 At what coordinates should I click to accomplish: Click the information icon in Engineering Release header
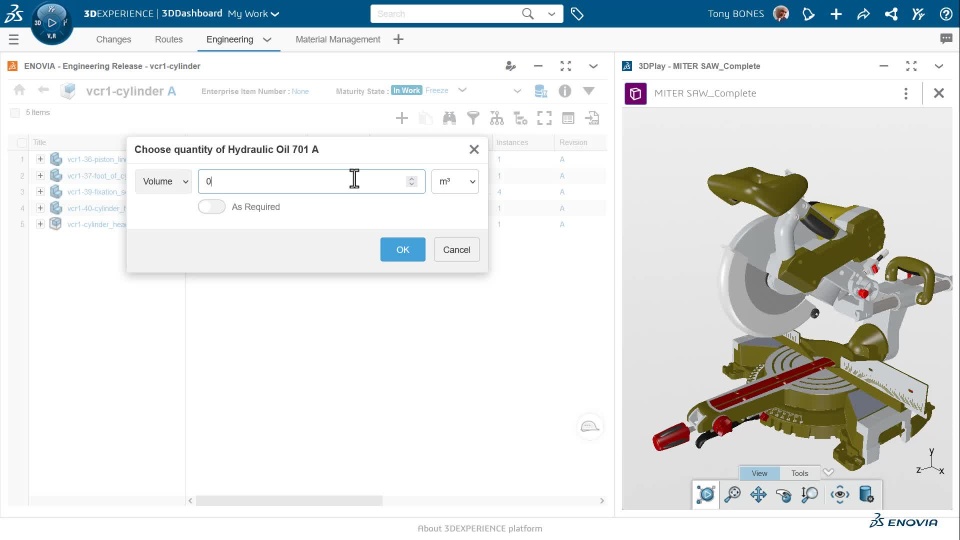(565, 91)
